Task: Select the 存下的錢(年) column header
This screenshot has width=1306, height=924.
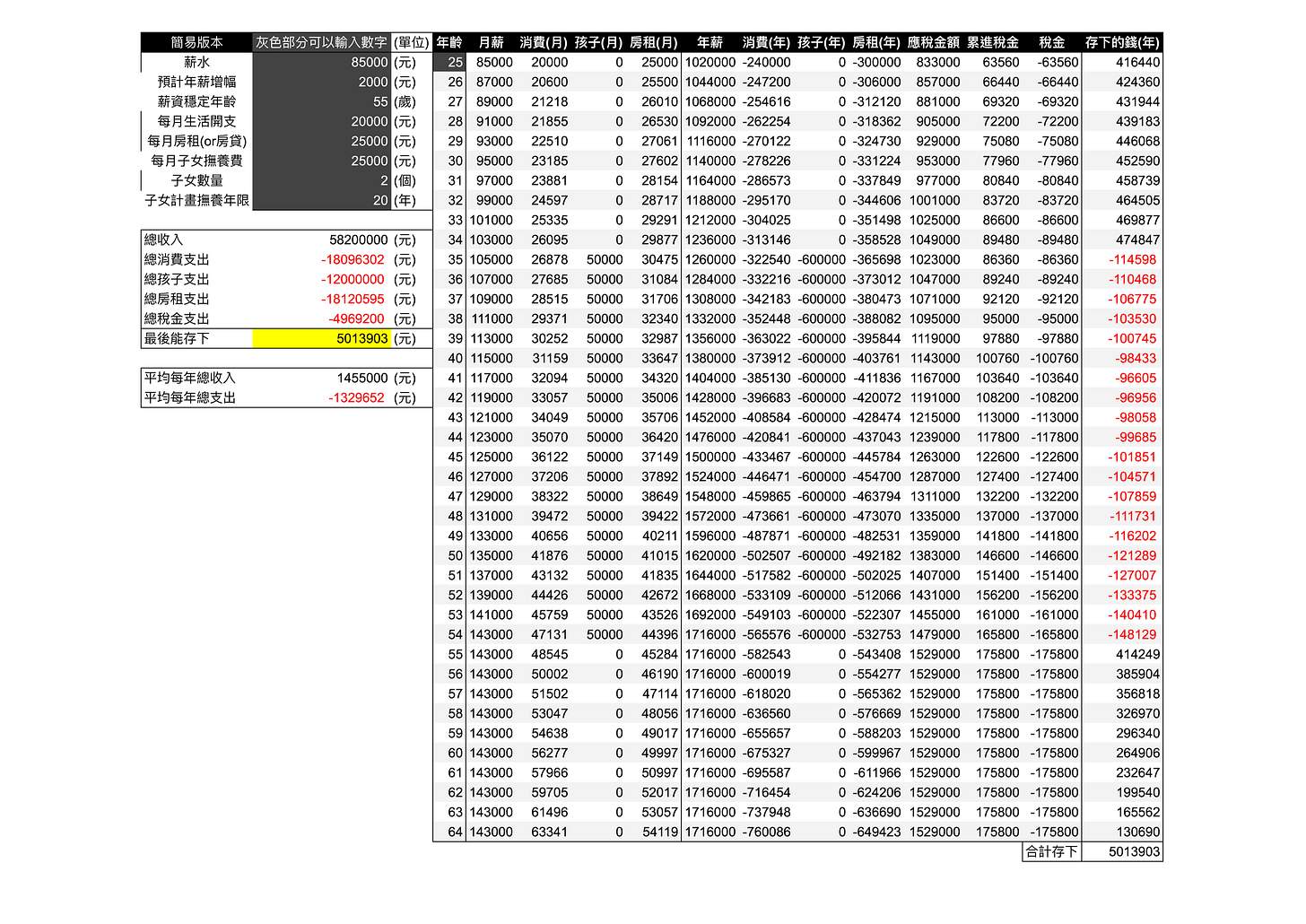Action: 1122,42
